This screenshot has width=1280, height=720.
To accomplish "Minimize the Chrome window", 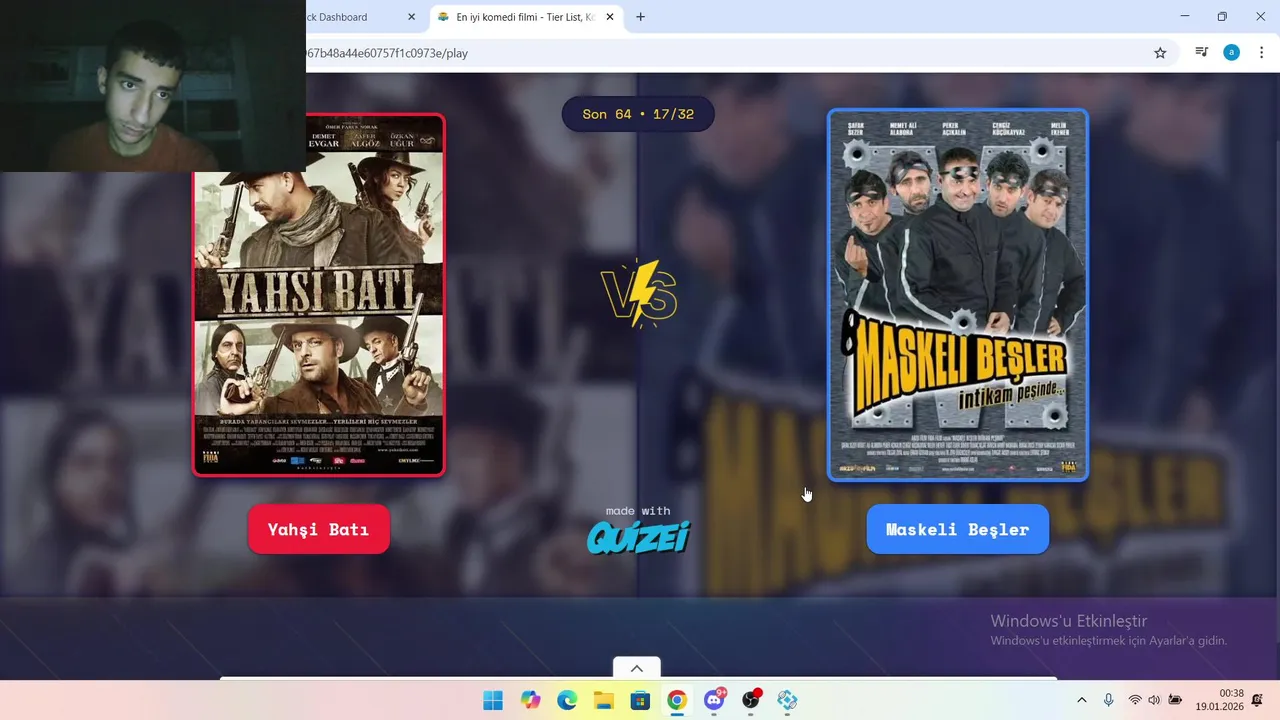I will pyautogui.click(x=1185, y=17).
